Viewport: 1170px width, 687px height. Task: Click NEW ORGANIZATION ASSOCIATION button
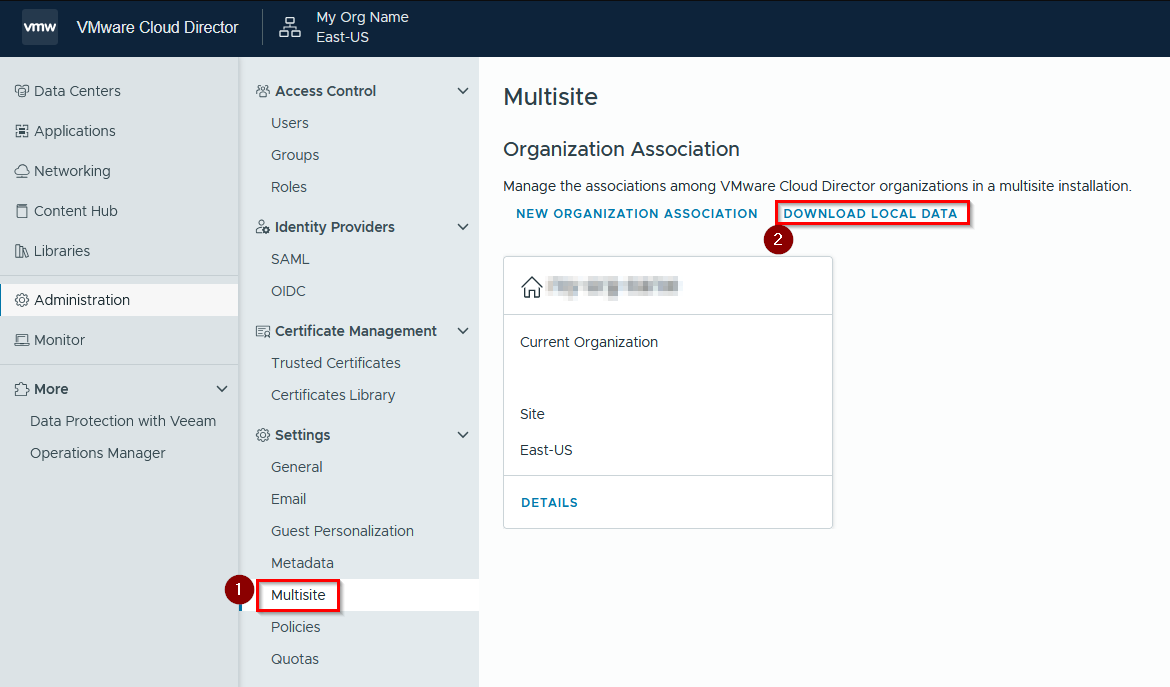pyautogui.click(x=636, y=213)
